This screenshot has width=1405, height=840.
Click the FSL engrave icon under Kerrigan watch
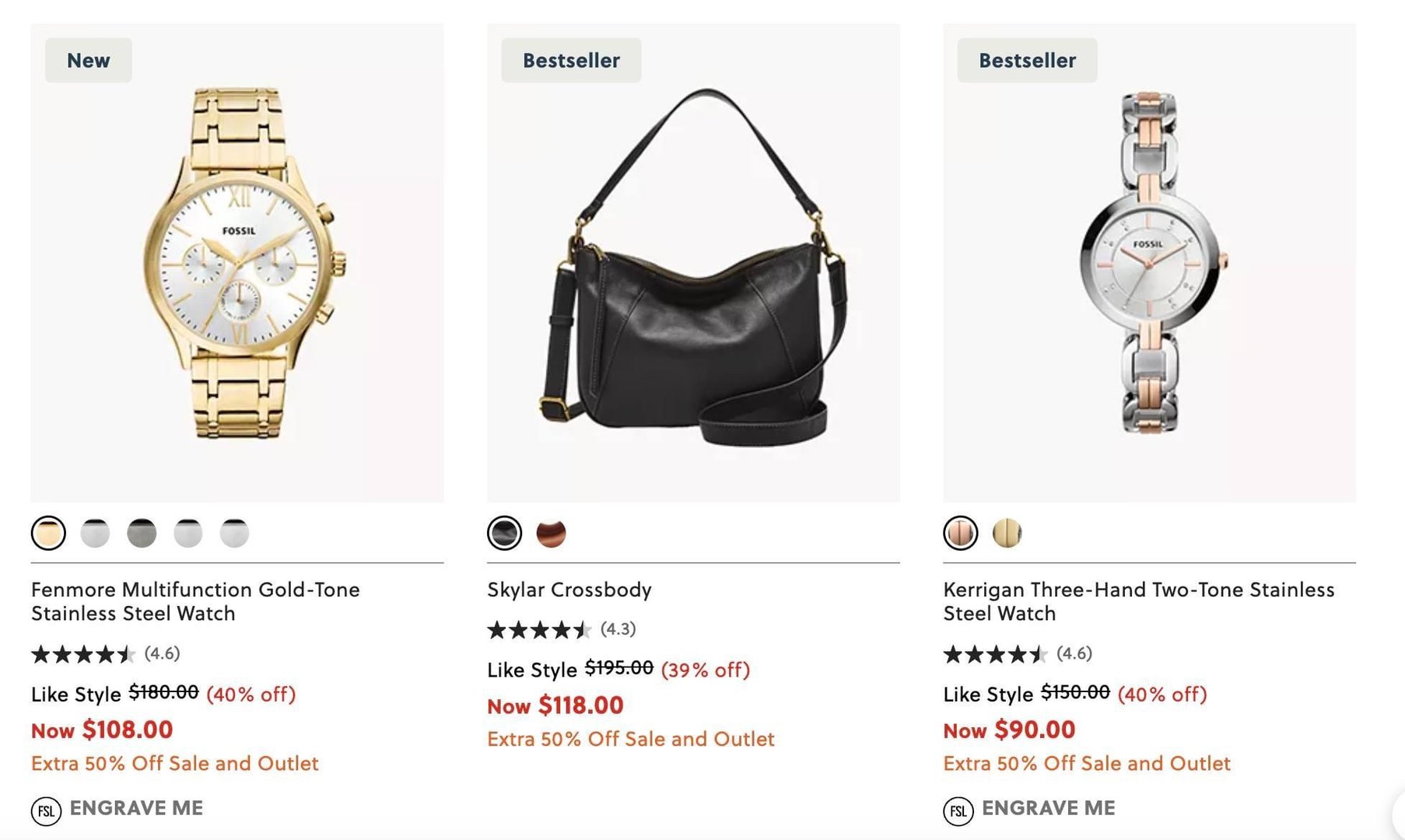pyautogui.click(x=958, y=811)
